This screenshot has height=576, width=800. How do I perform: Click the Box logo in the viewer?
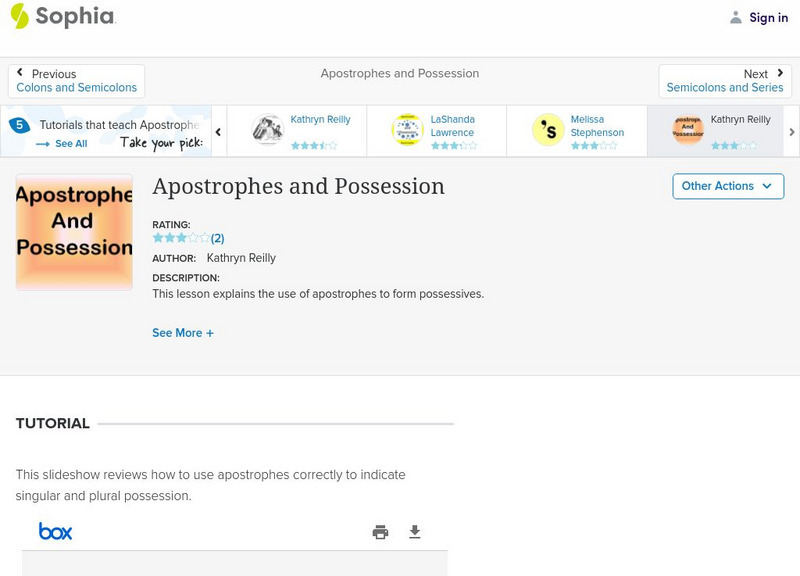[x=56, y=532]
